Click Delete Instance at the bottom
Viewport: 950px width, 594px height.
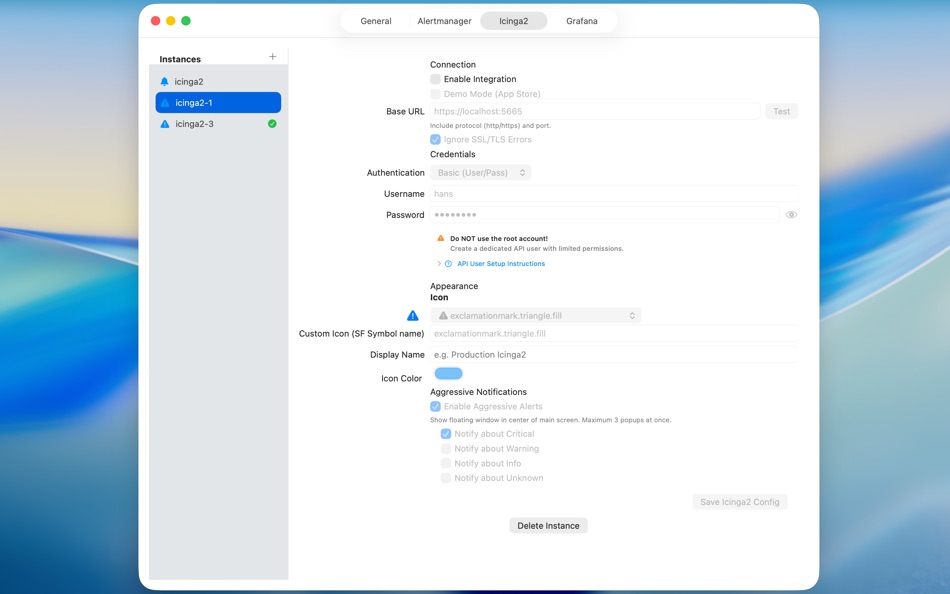(x=548, y=525)
